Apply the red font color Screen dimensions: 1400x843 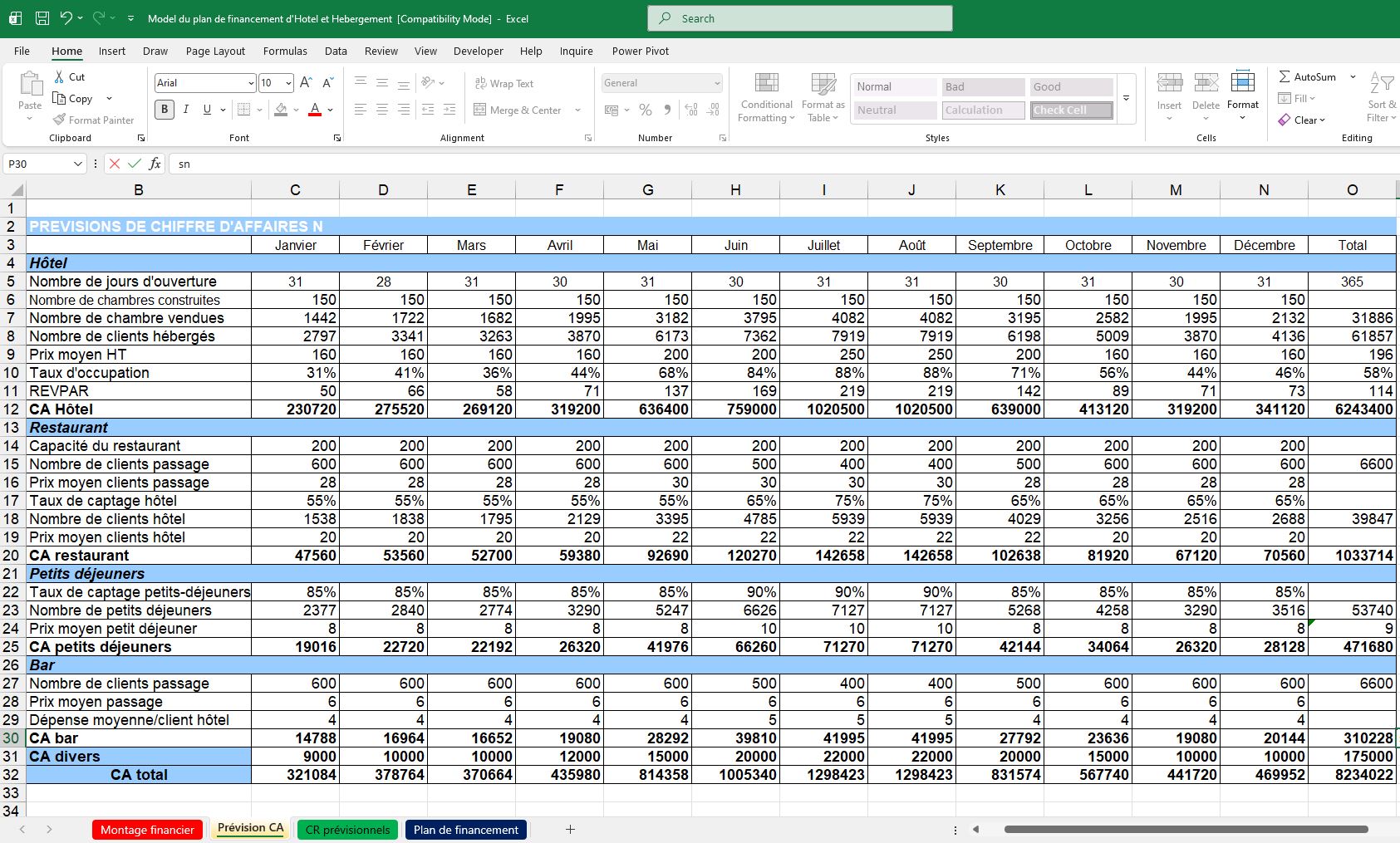(315, 109)
